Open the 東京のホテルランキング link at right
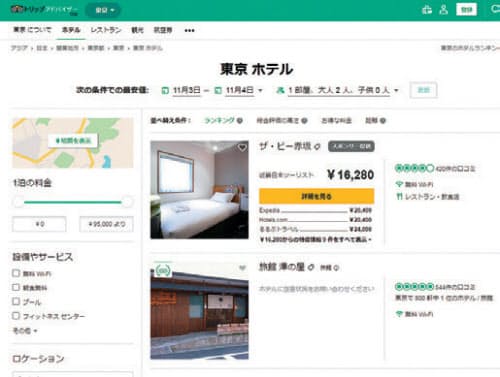Screen dimensions: 500x377 click(470, 48)
